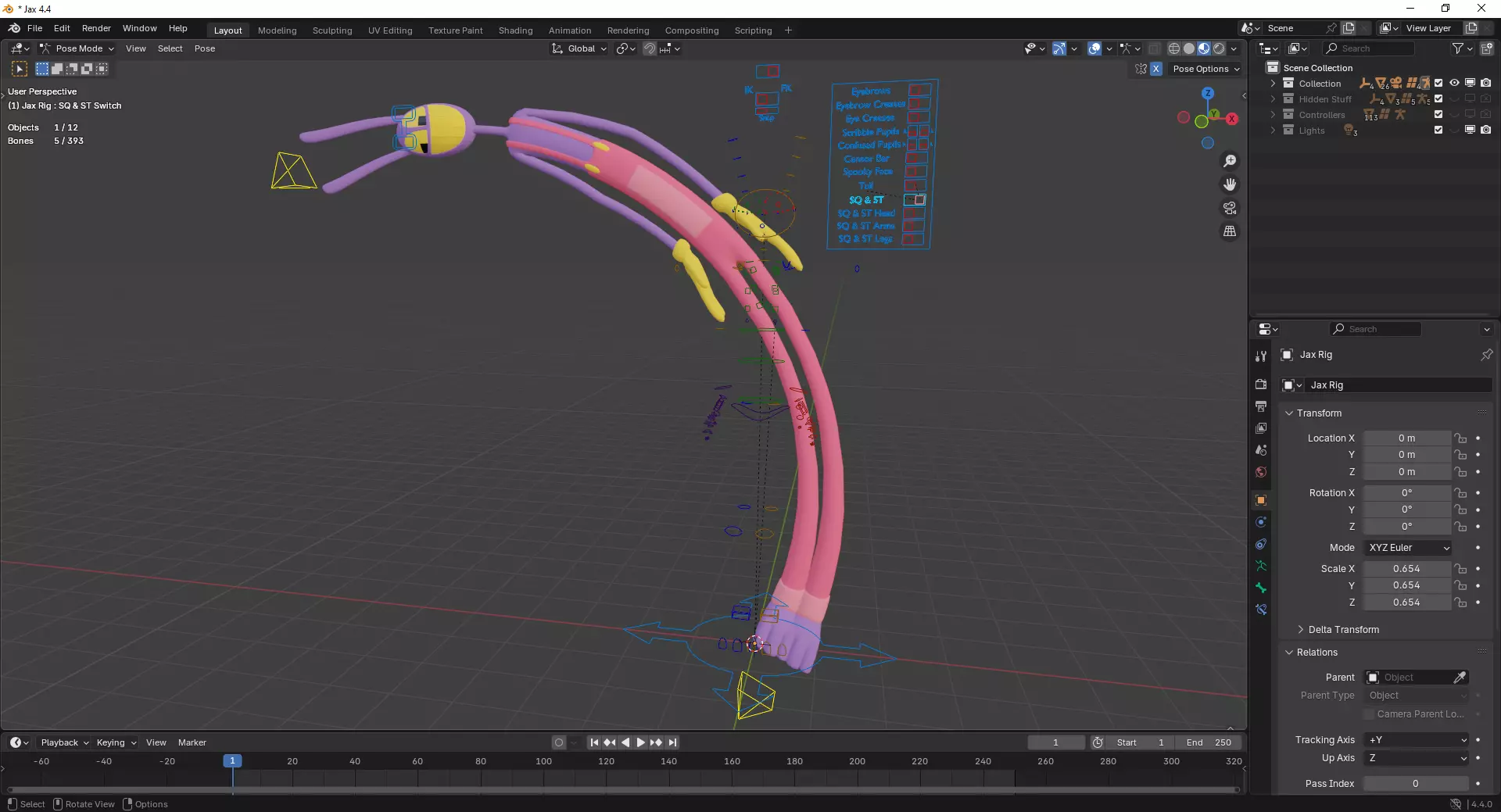Select material preview viewport shading
Image resolution: width=1501 pixels, height=812 pixels.
(x=1204, y=48)
